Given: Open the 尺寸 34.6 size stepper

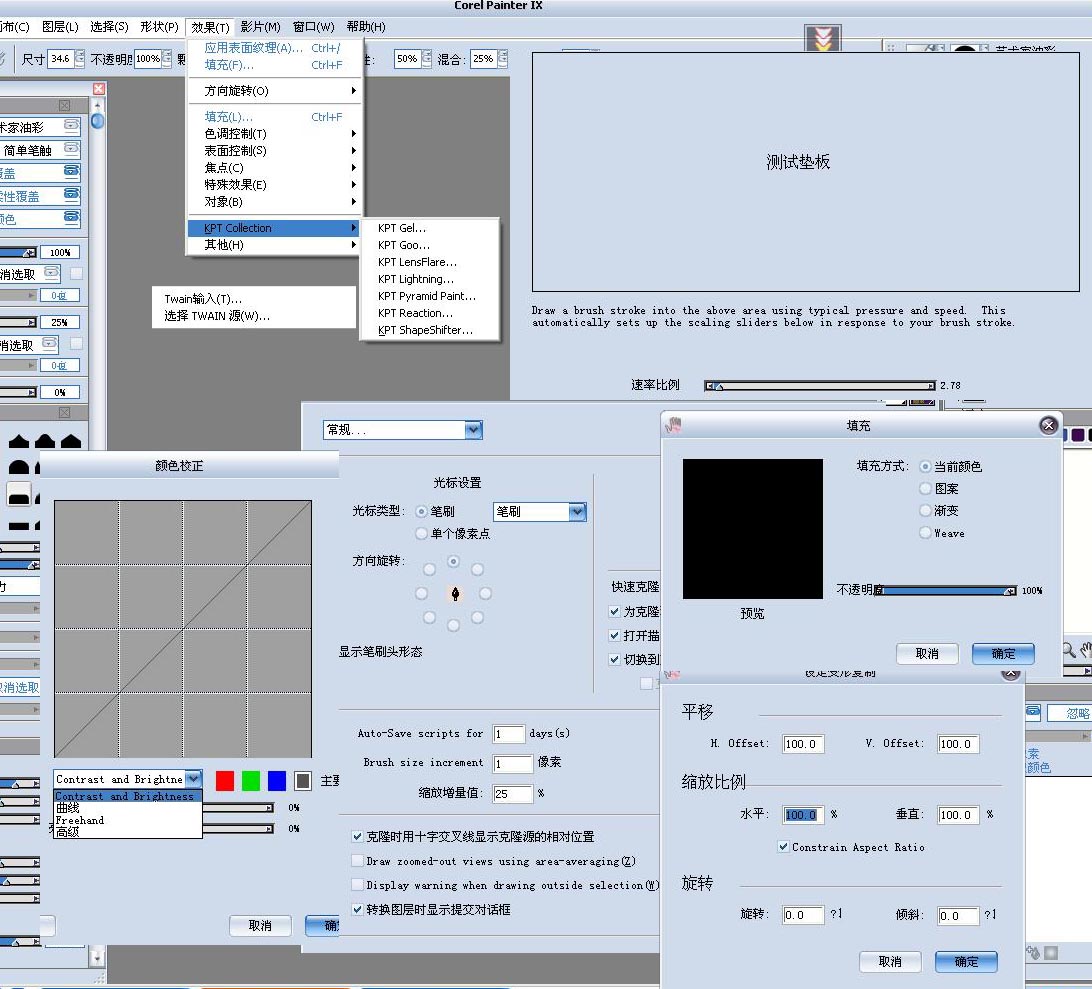Looking at the screenshot, I should tap(79, 59).
